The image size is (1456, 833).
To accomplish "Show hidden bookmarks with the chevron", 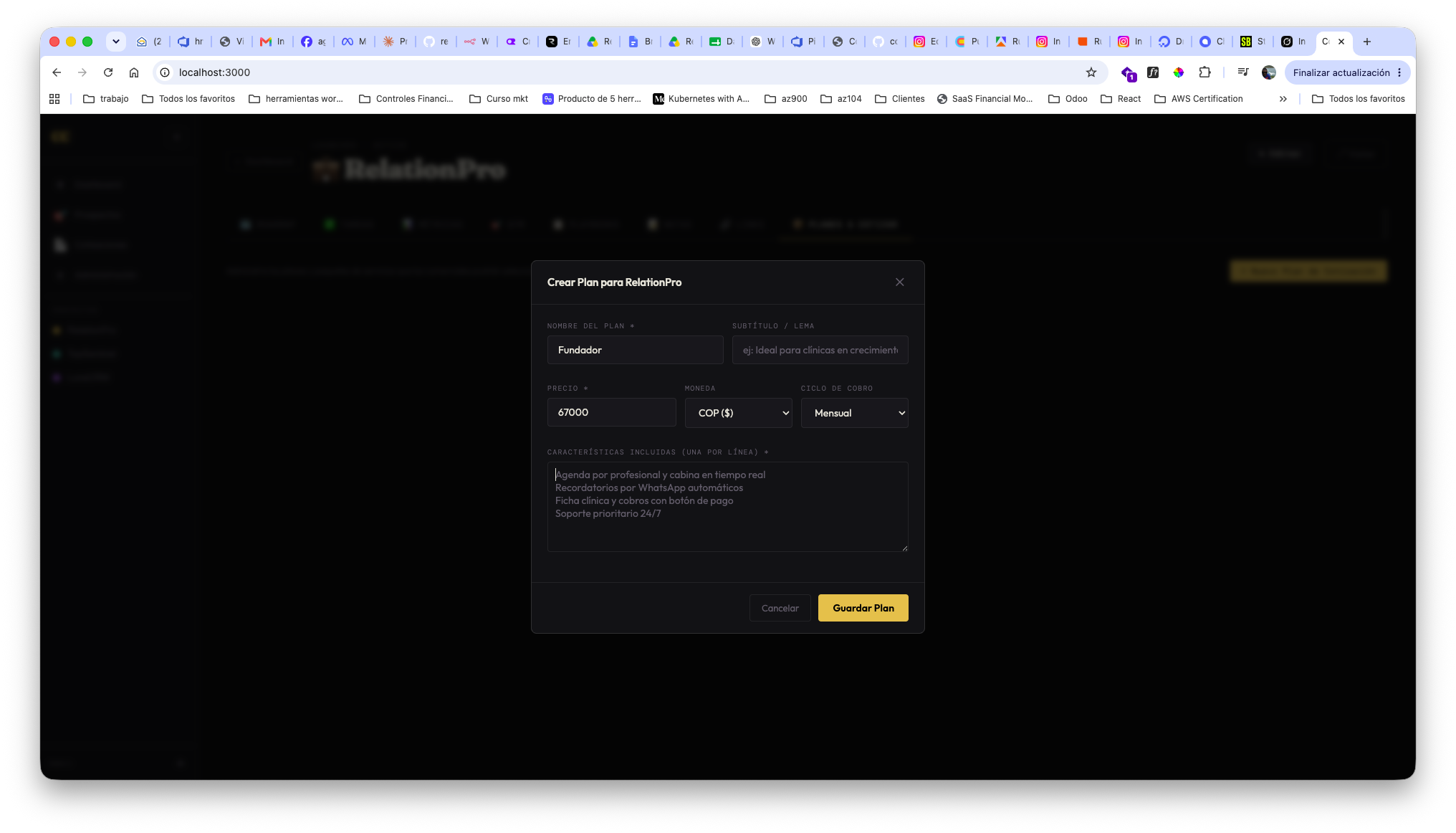I will (1283, 99).
